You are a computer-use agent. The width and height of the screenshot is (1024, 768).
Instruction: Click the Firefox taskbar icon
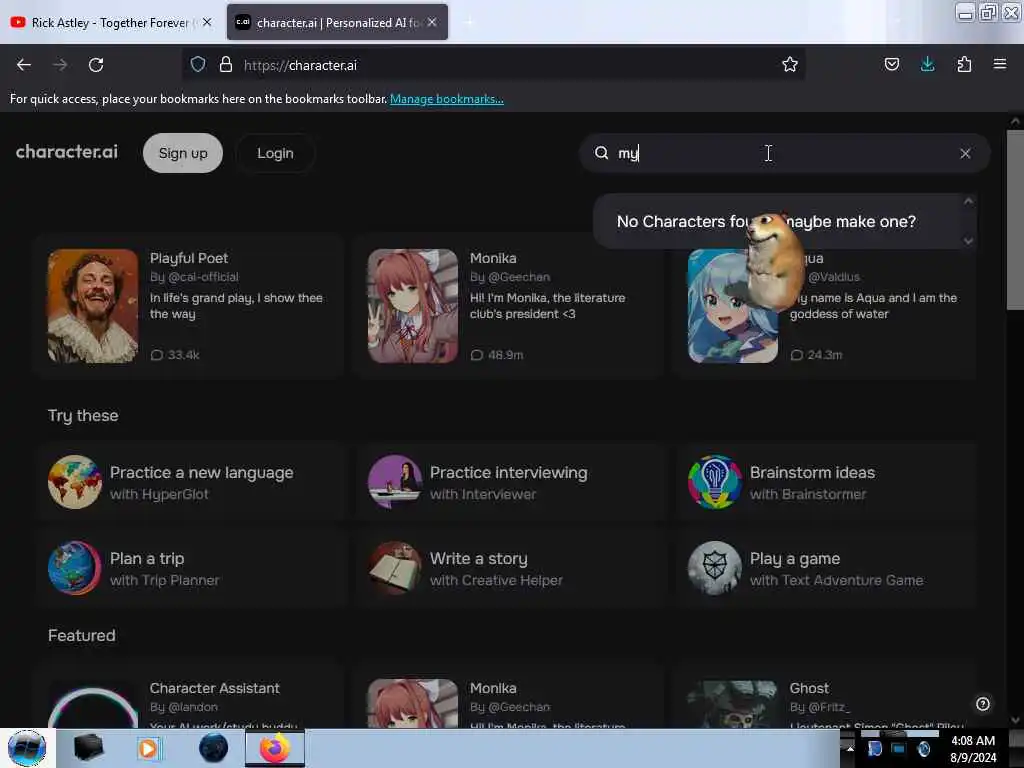click(x=275, y=748)
